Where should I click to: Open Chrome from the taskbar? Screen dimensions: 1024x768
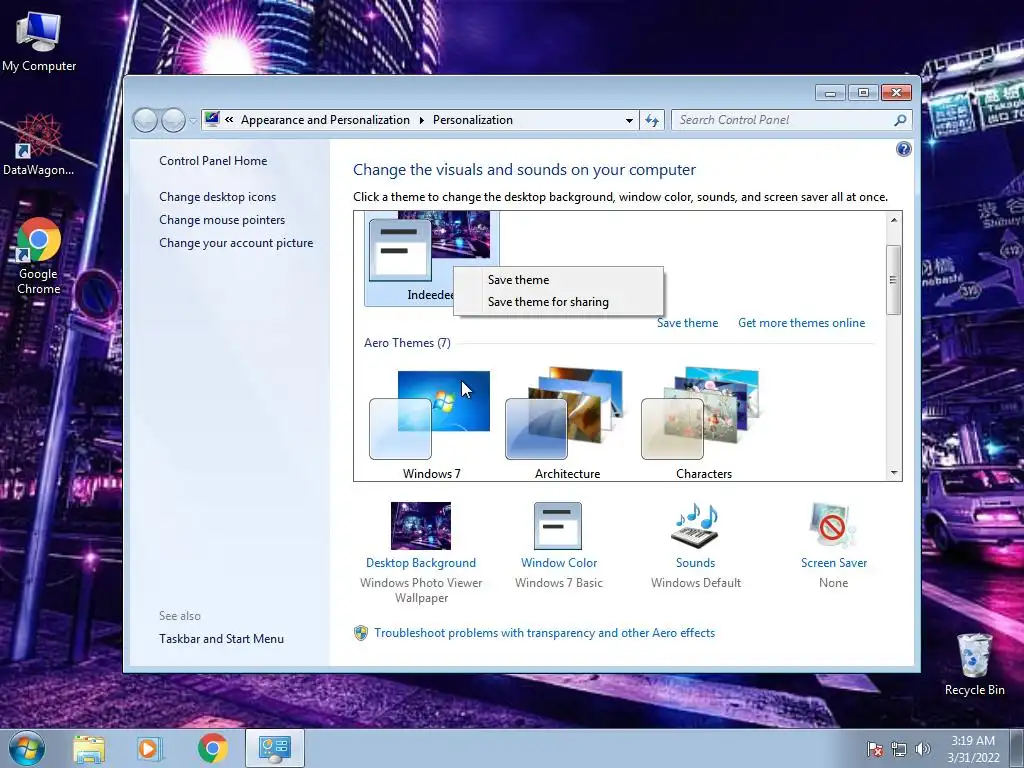pyautogui.click(x=212, y=748)
